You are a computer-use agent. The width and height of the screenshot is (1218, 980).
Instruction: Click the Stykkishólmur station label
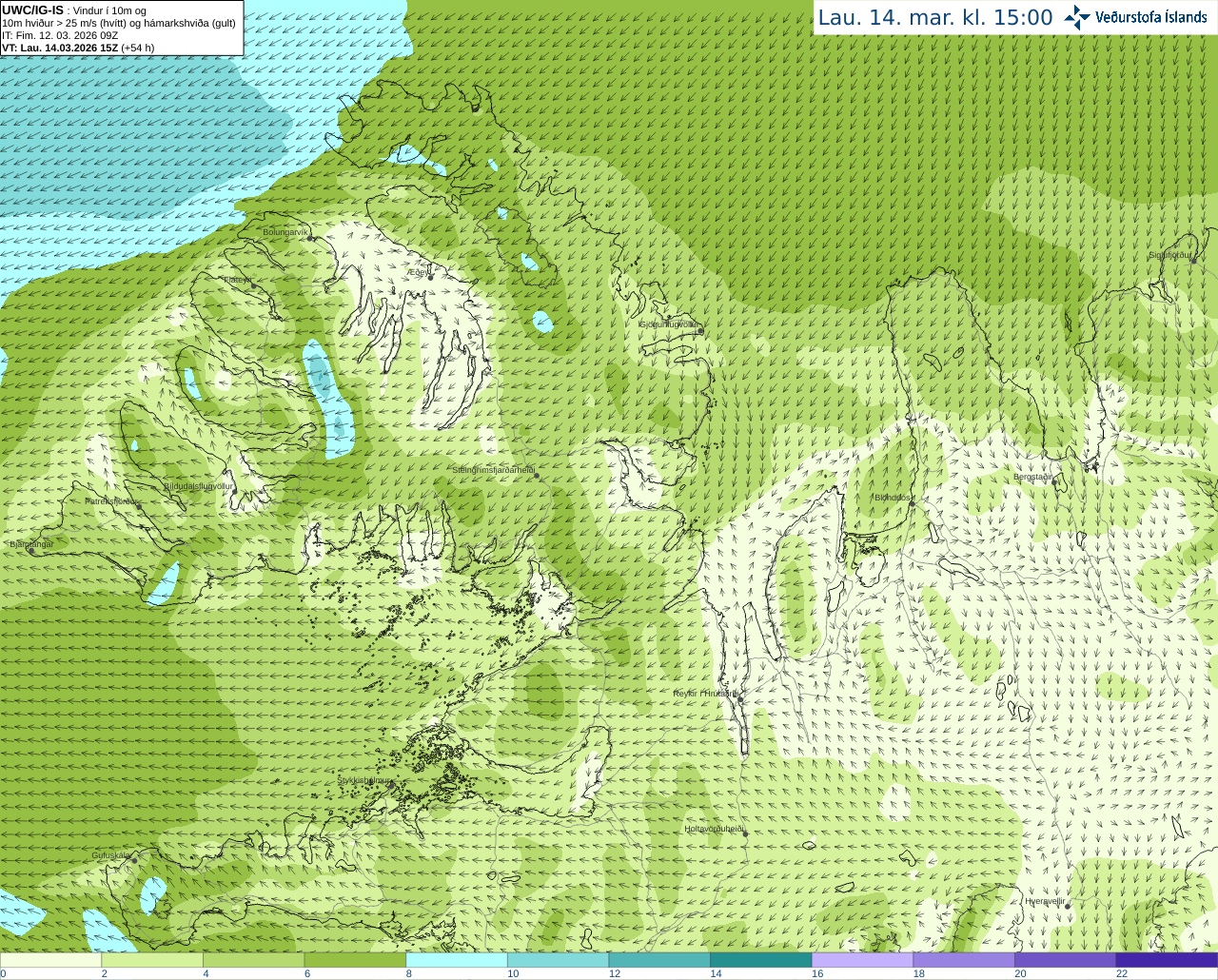(364, 780)
